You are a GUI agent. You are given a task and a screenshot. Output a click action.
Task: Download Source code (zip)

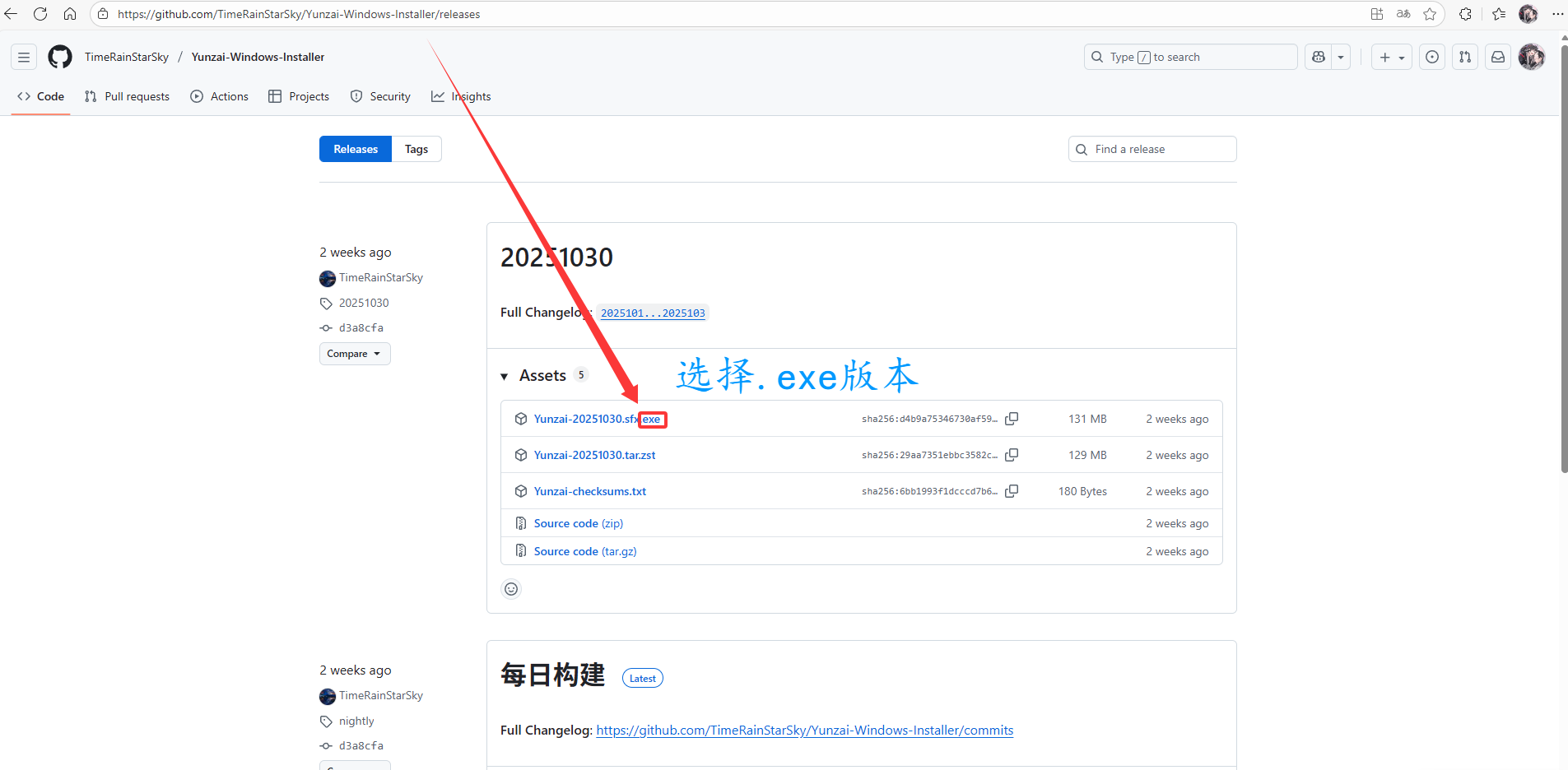coord(578,523)
